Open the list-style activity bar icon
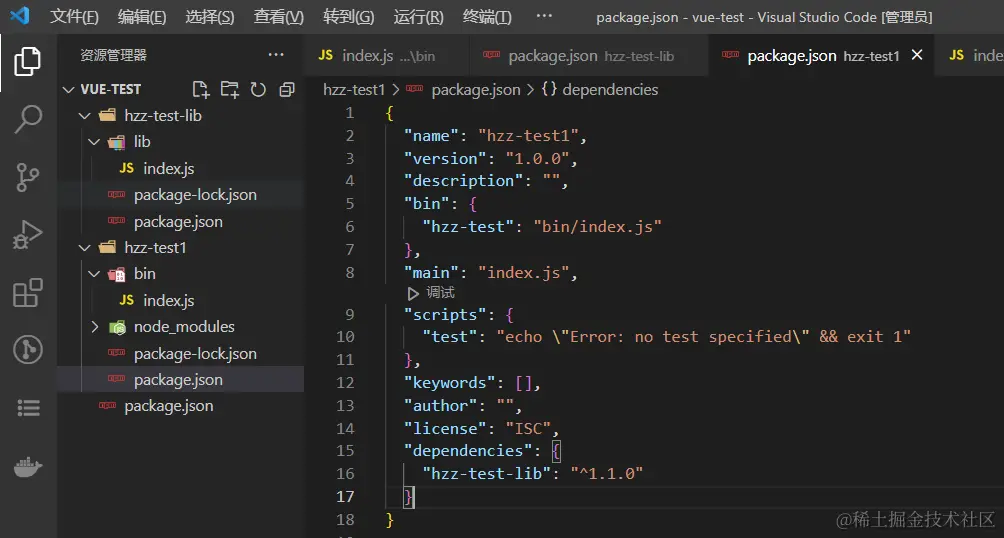This screenshot has width=1004, height=538. pyautogui.click(x=28, y=407)
